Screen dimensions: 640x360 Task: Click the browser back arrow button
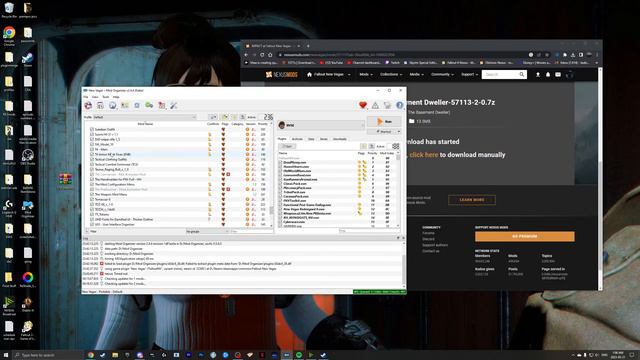click(x=246, y=55)
